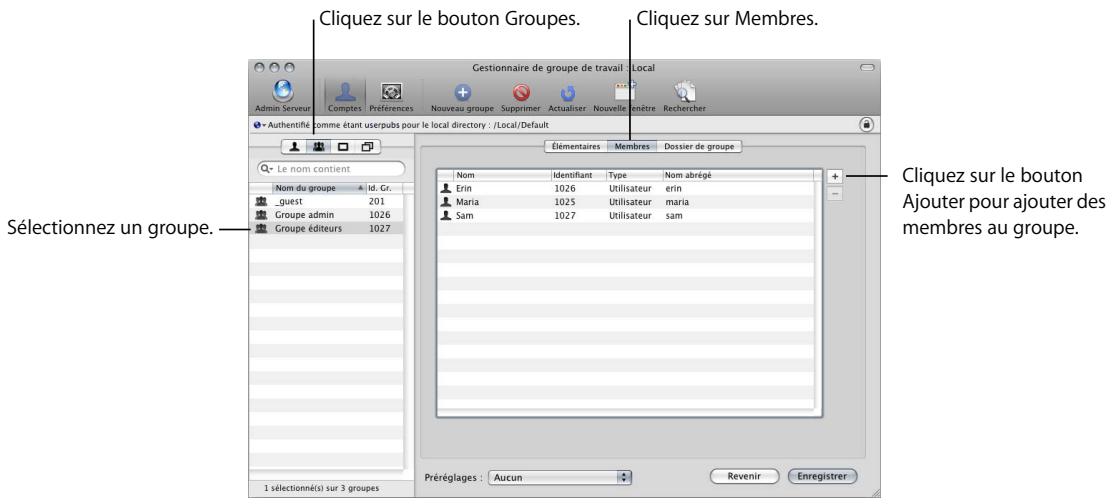Sort members by Identifiant column

[x=578, y=174]
